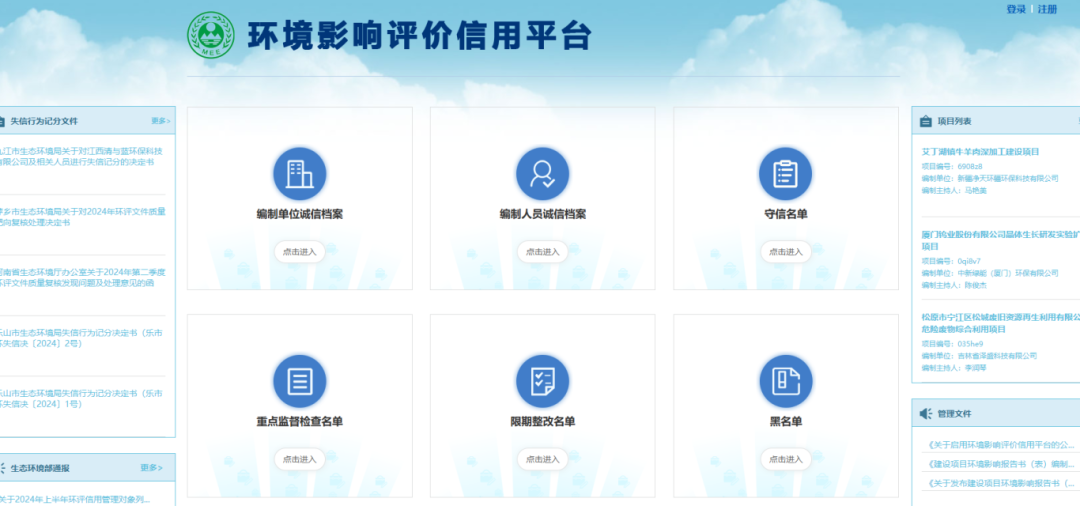Select the 限期整改名单 title text
The width and height of the screenshot is (1080, 506).
(543, 422)
